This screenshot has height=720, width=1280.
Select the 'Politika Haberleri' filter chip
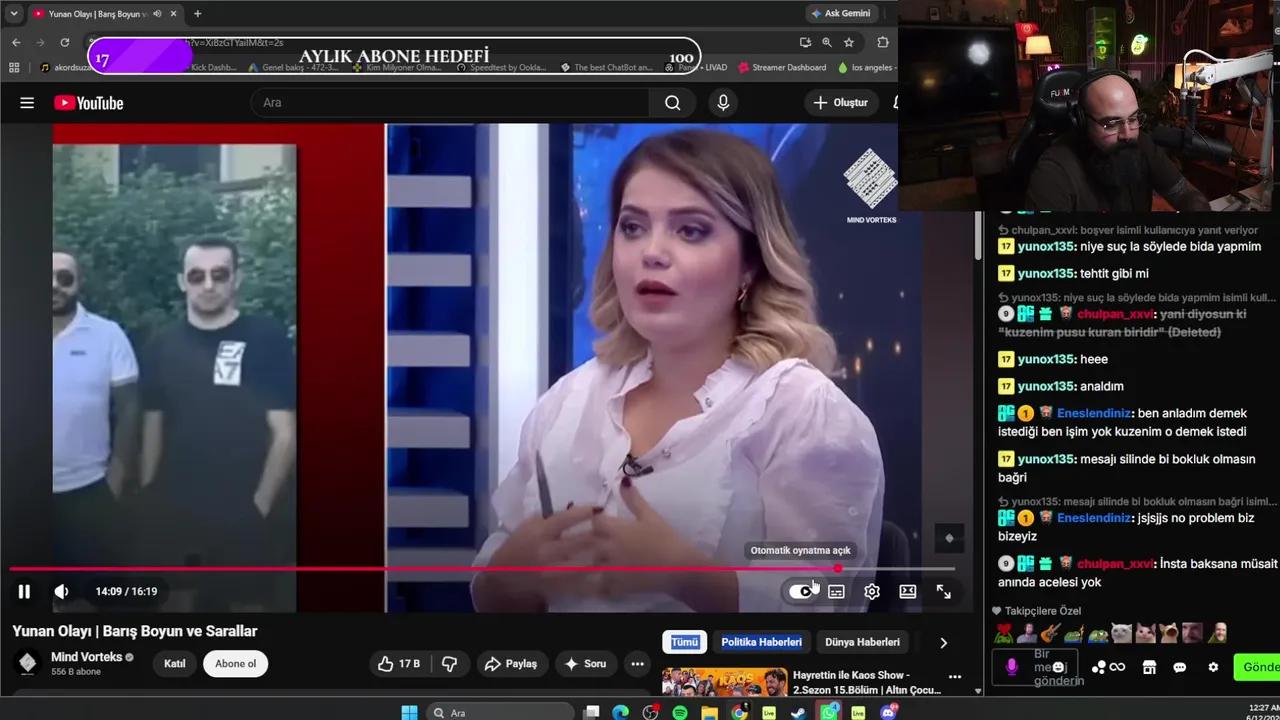pyautogui.click(x=761, y=642)
